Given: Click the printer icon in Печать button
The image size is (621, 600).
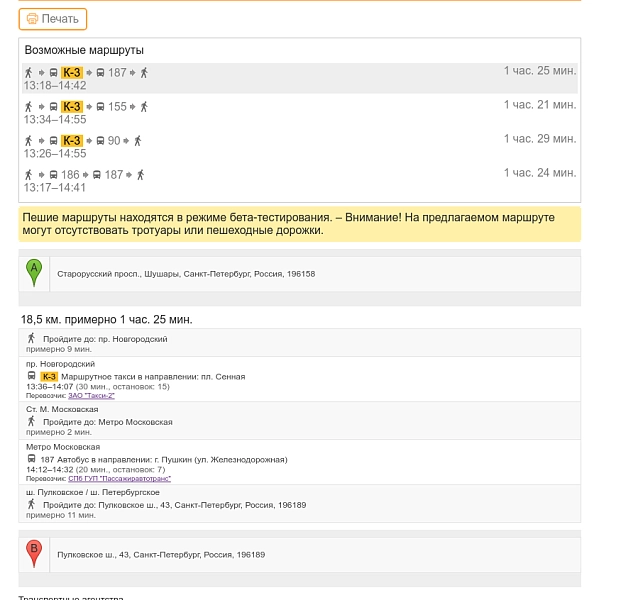Looking at the screenshot, I should (x=32, y=19).
